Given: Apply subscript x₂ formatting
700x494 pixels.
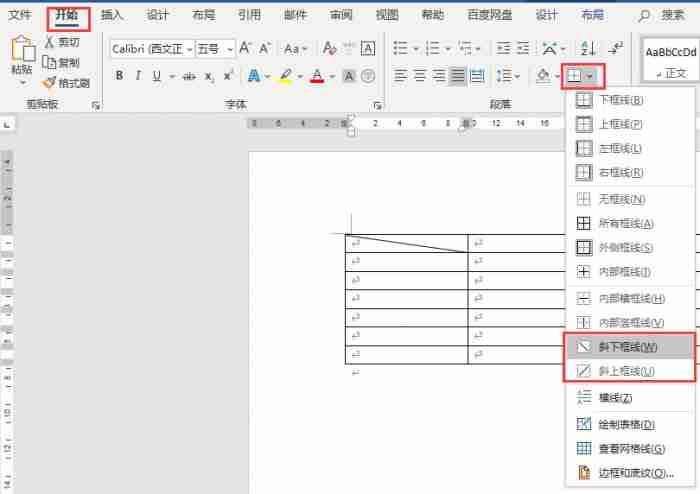Looking at the screenshot, I should 209,77.
